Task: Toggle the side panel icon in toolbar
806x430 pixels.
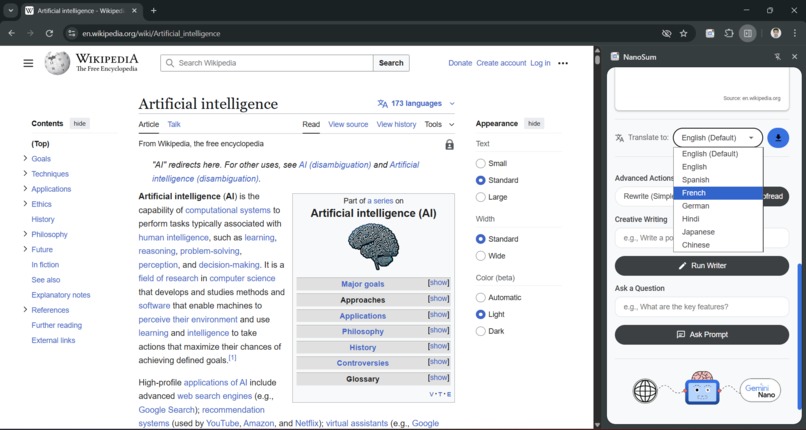Action: tap(748, 33)
